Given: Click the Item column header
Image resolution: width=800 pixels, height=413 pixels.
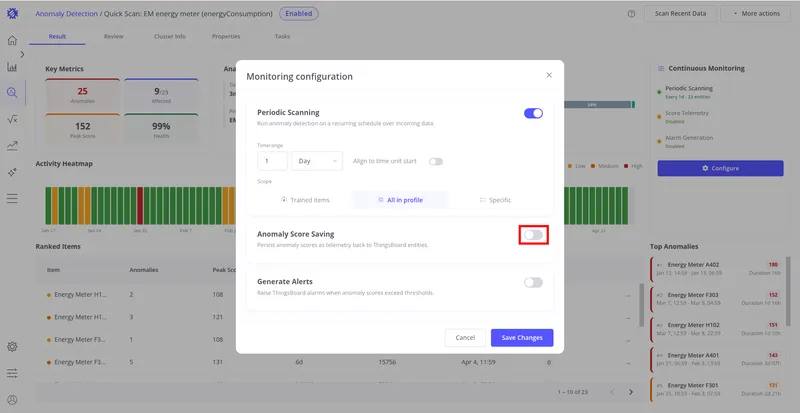Looking at the screenshot, I should tap(53, 270).
